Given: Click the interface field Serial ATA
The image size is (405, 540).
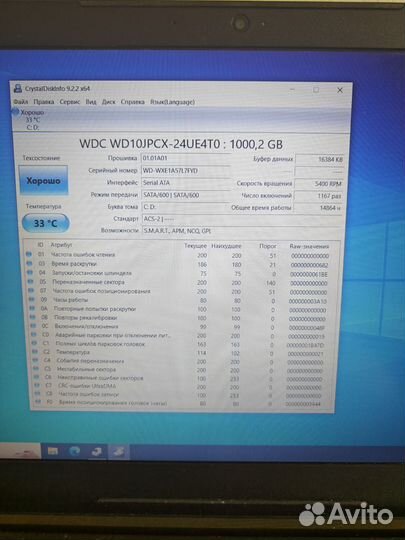Looking at the screenshot, I should 185,183.
